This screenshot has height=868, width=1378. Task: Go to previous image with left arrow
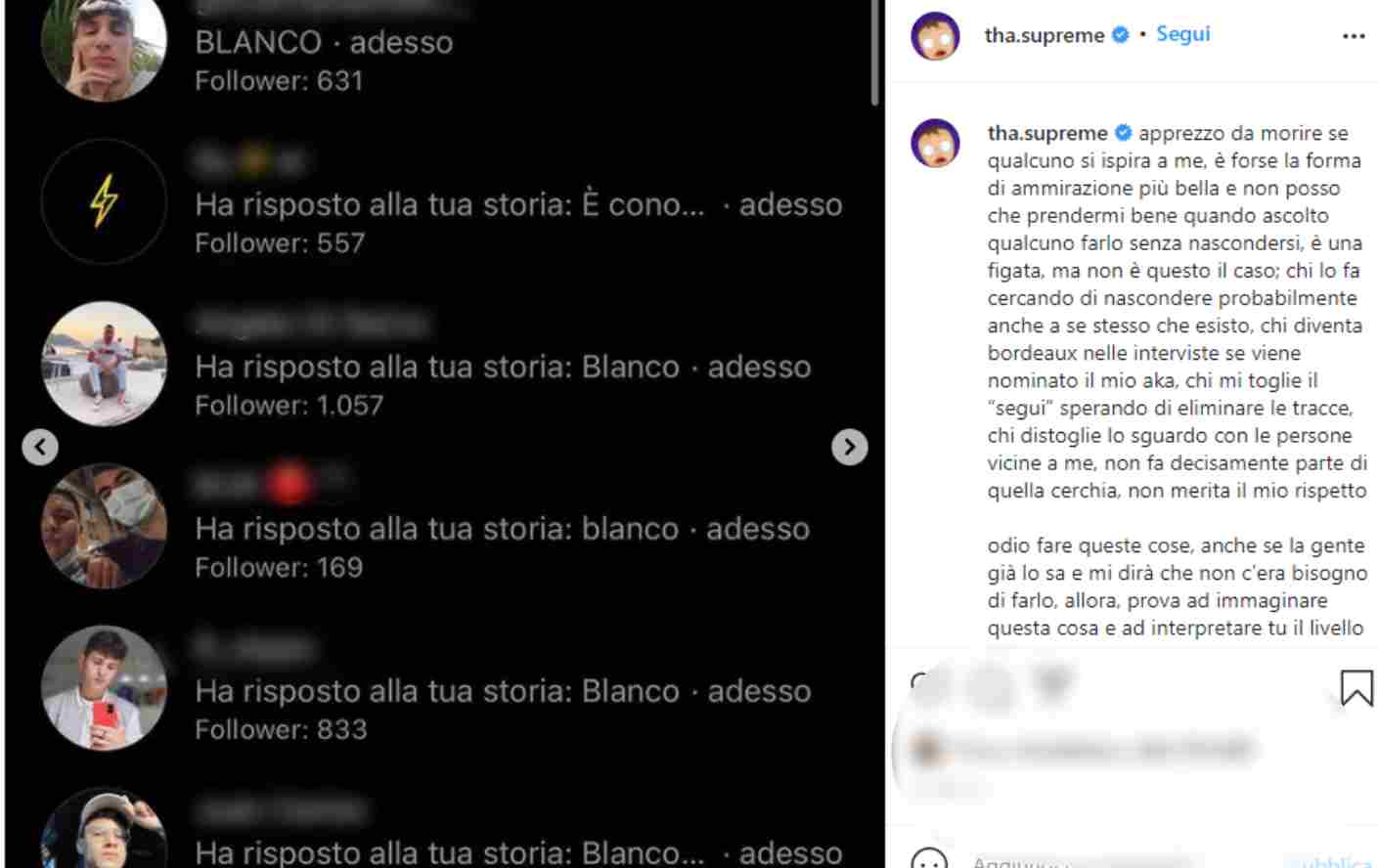[x=40, y=447]
